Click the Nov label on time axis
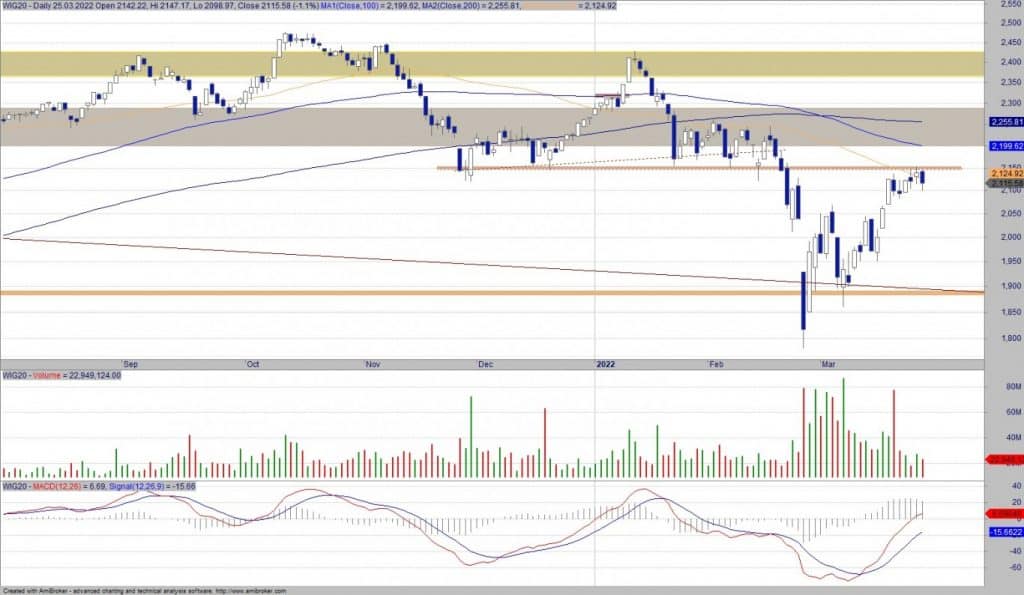 374,366
